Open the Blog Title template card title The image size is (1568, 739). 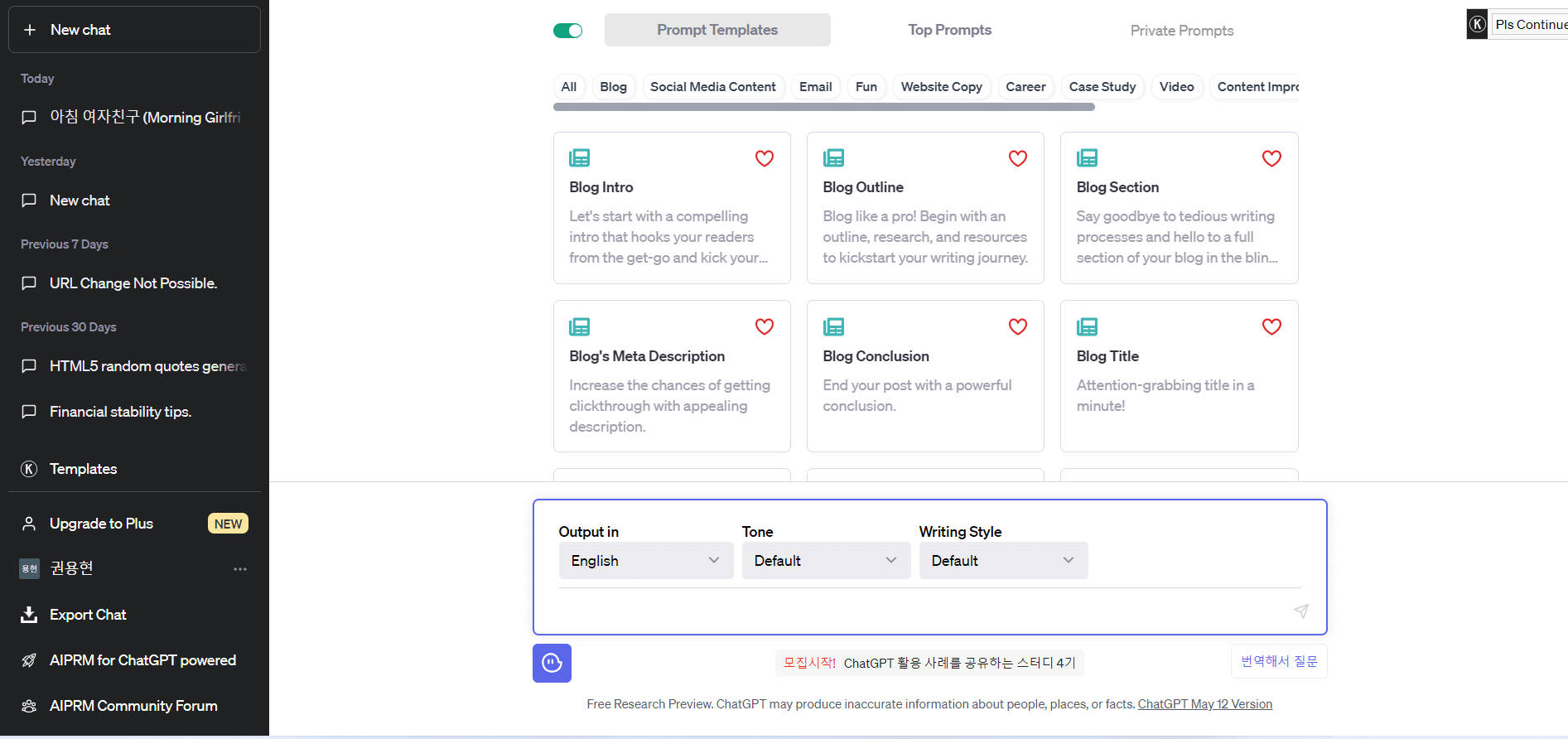click(x=1107, y=356)
